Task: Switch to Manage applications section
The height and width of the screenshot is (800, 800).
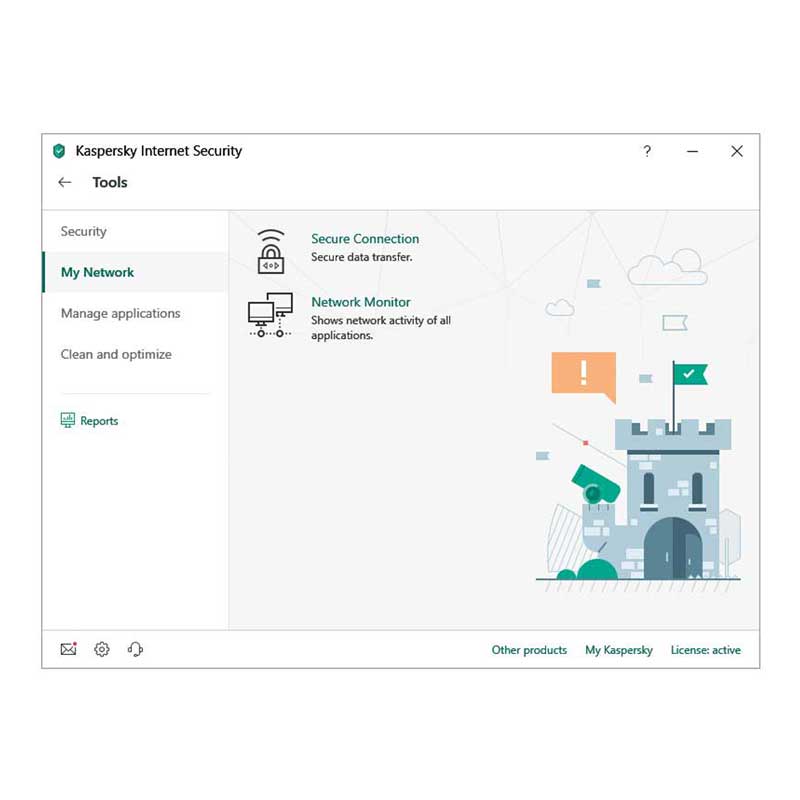Action: point(120,313)
